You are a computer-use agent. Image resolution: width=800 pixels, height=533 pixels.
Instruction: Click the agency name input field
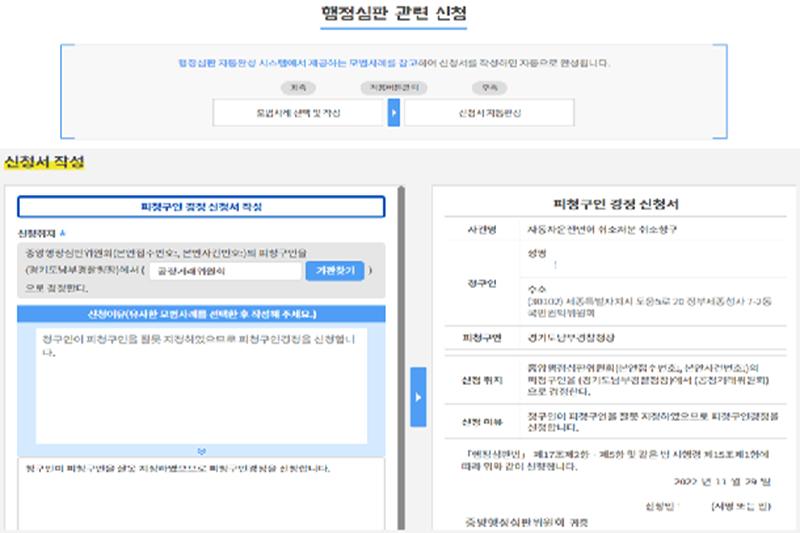[x=224, y=271]
